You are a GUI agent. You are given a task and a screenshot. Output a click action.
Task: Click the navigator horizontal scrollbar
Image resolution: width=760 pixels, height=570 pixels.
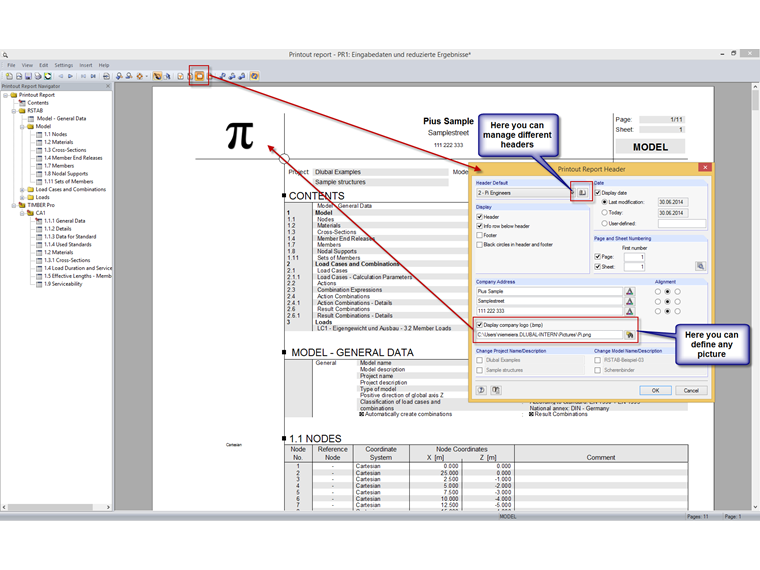tap(50, 507)
